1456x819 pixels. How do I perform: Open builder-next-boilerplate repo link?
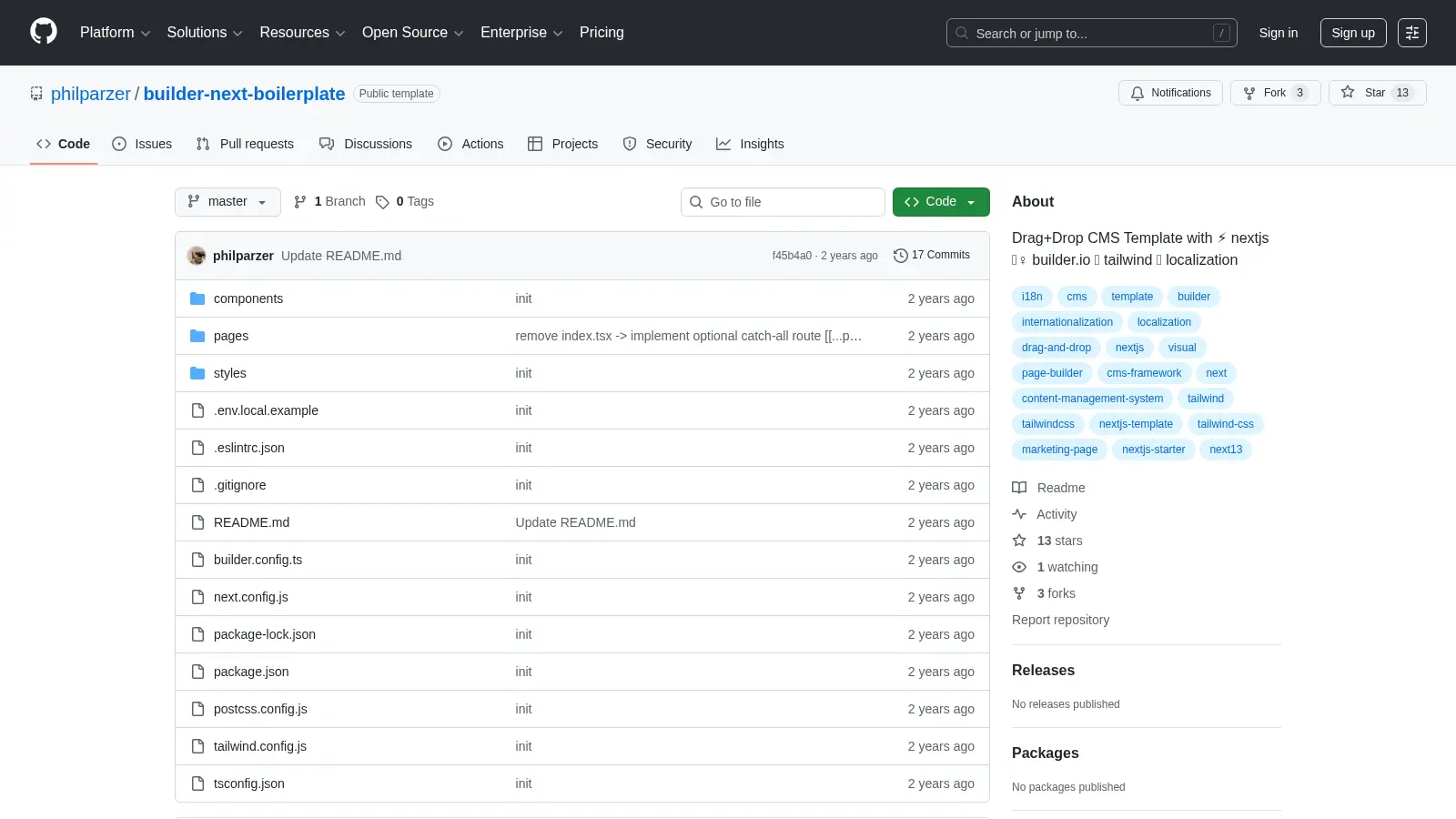click(x=244, y=94)
